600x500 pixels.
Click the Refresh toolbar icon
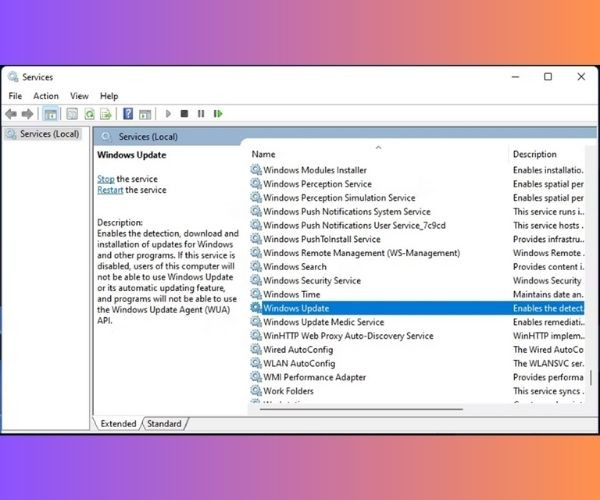click(x=89, y=114)
